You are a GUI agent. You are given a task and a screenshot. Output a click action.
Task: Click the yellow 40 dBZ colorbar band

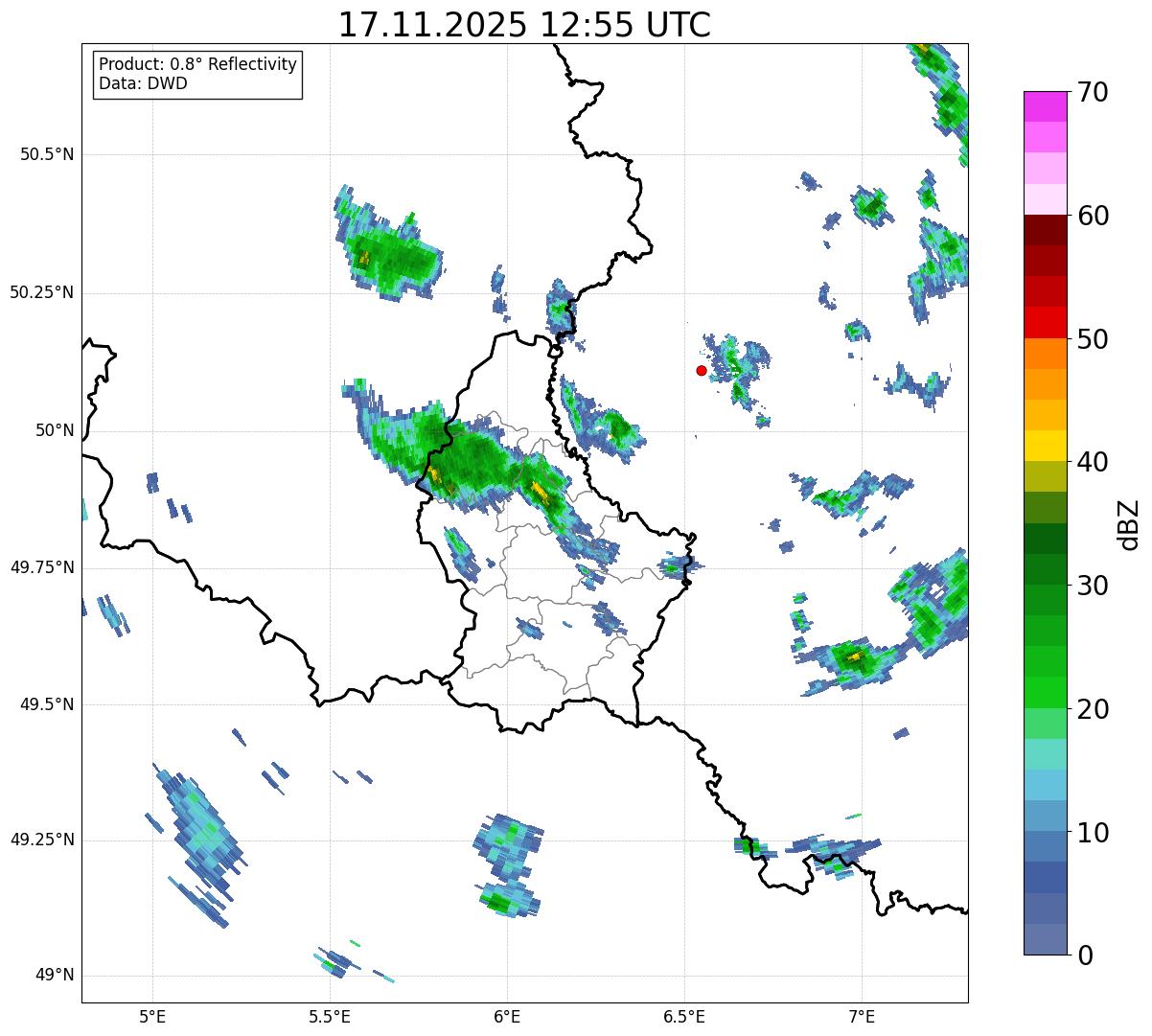point(1045,446)
